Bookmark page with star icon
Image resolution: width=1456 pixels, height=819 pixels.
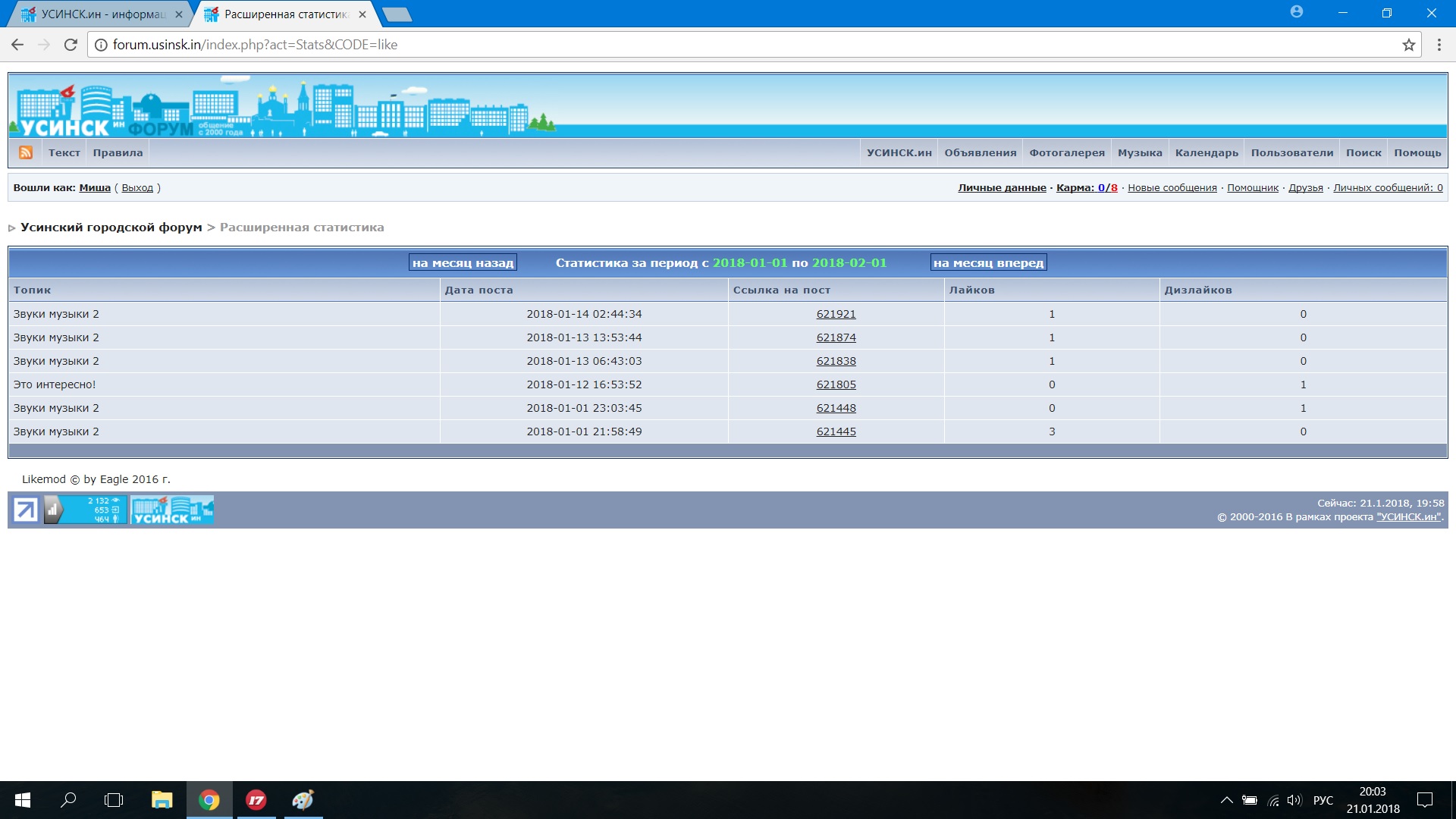1408,45
